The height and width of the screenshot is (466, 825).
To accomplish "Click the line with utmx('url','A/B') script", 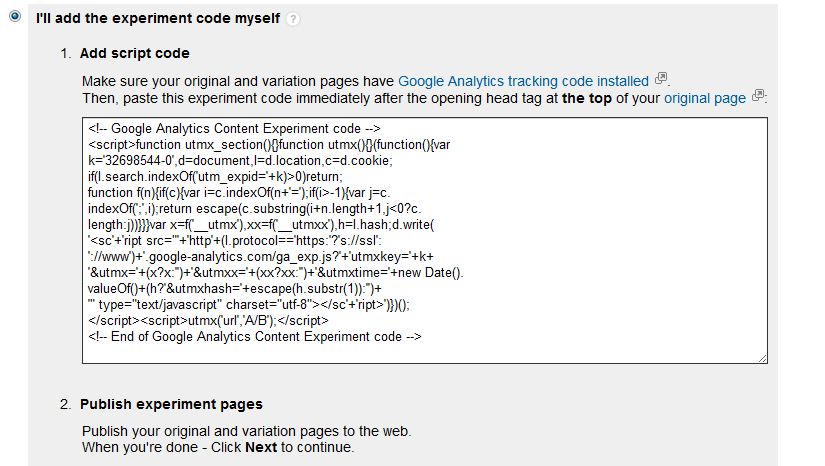I will pyautogui.click(x=208, y=321).
